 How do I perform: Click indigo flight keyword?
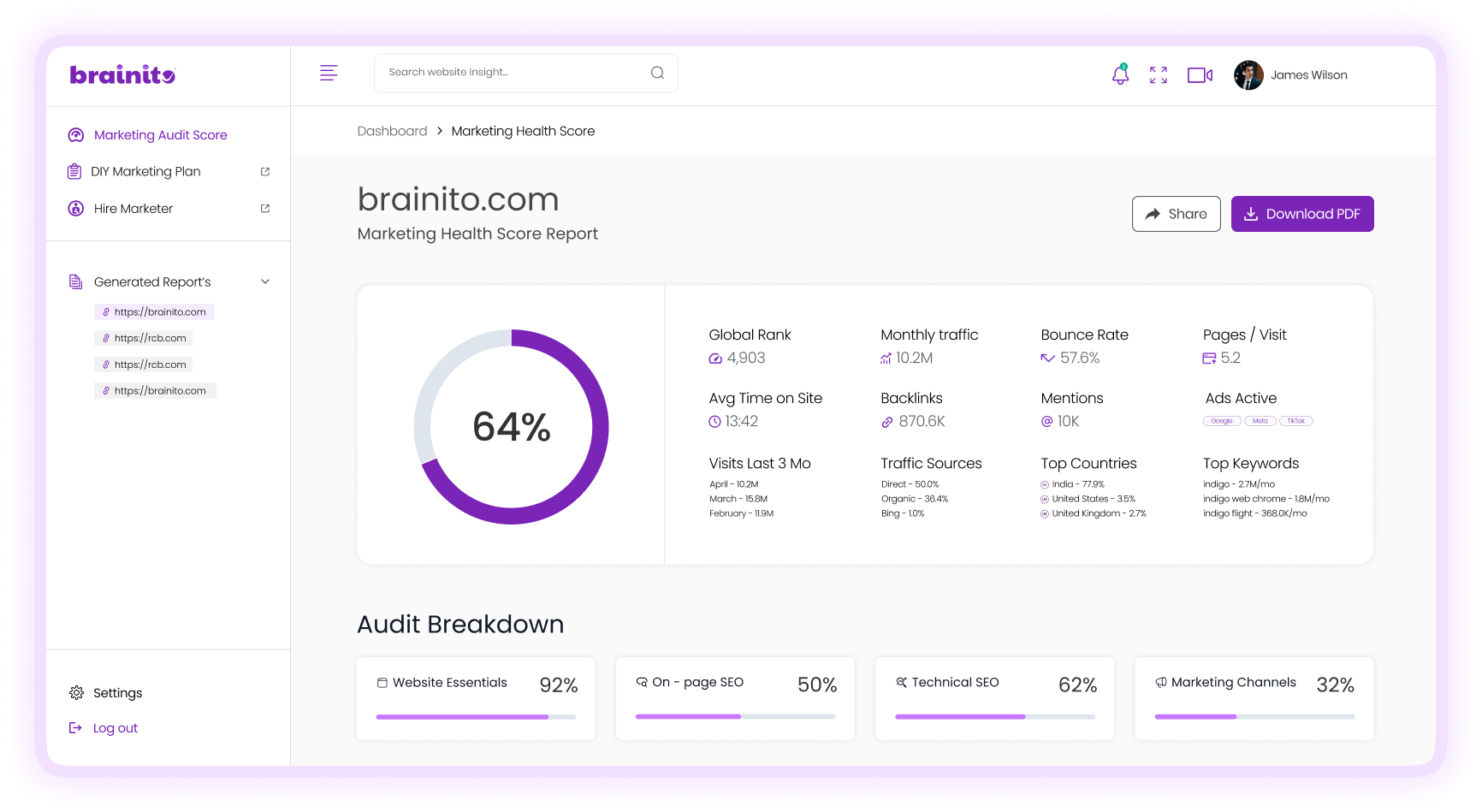(x=1255, y=513)
